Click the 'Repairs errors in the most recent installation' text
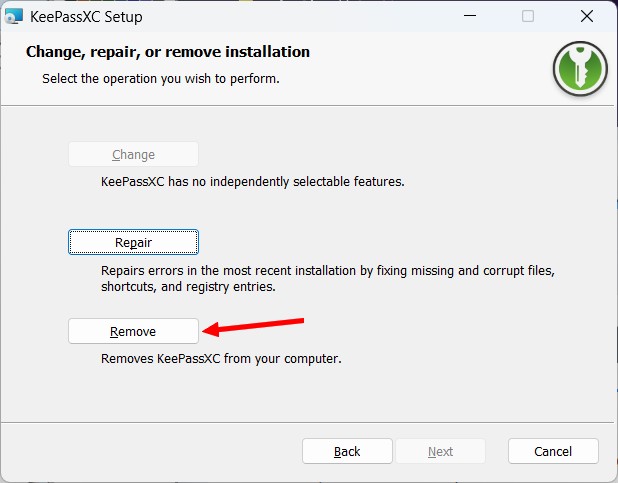The image size is (618, 483). 327,271
